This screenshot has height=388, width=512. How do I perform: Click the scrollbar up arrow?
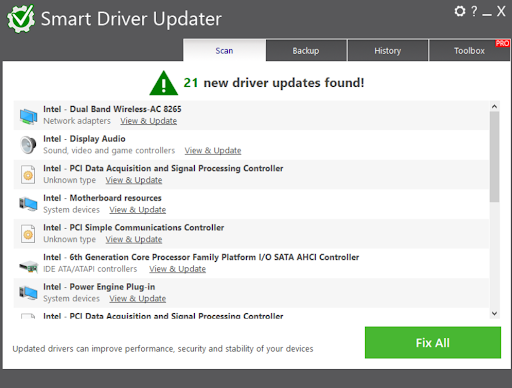click(x=494, y=106)
